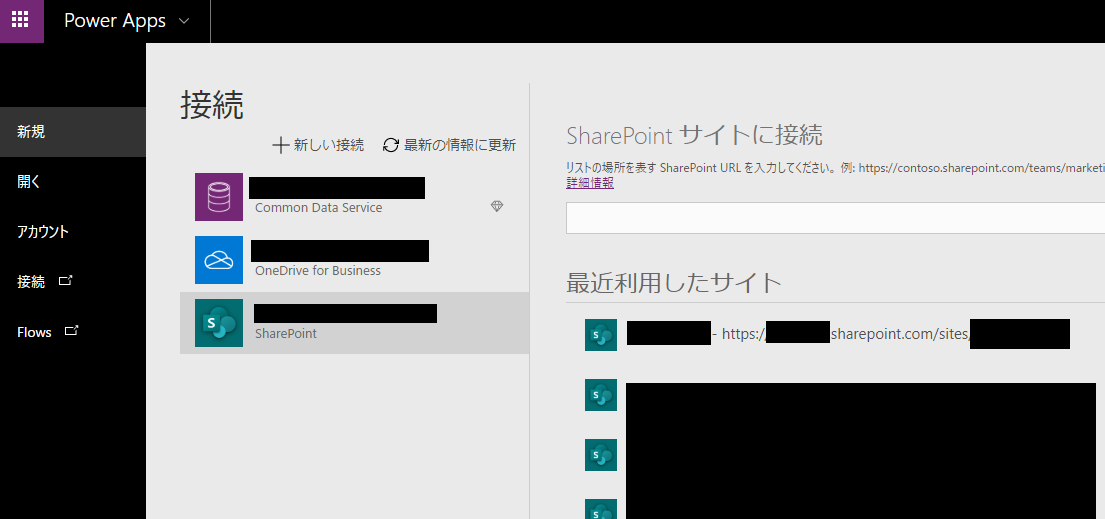The image size is (1105, 519).
Task: Click external-link icon next to Flows
Action: tap(71, 331)
